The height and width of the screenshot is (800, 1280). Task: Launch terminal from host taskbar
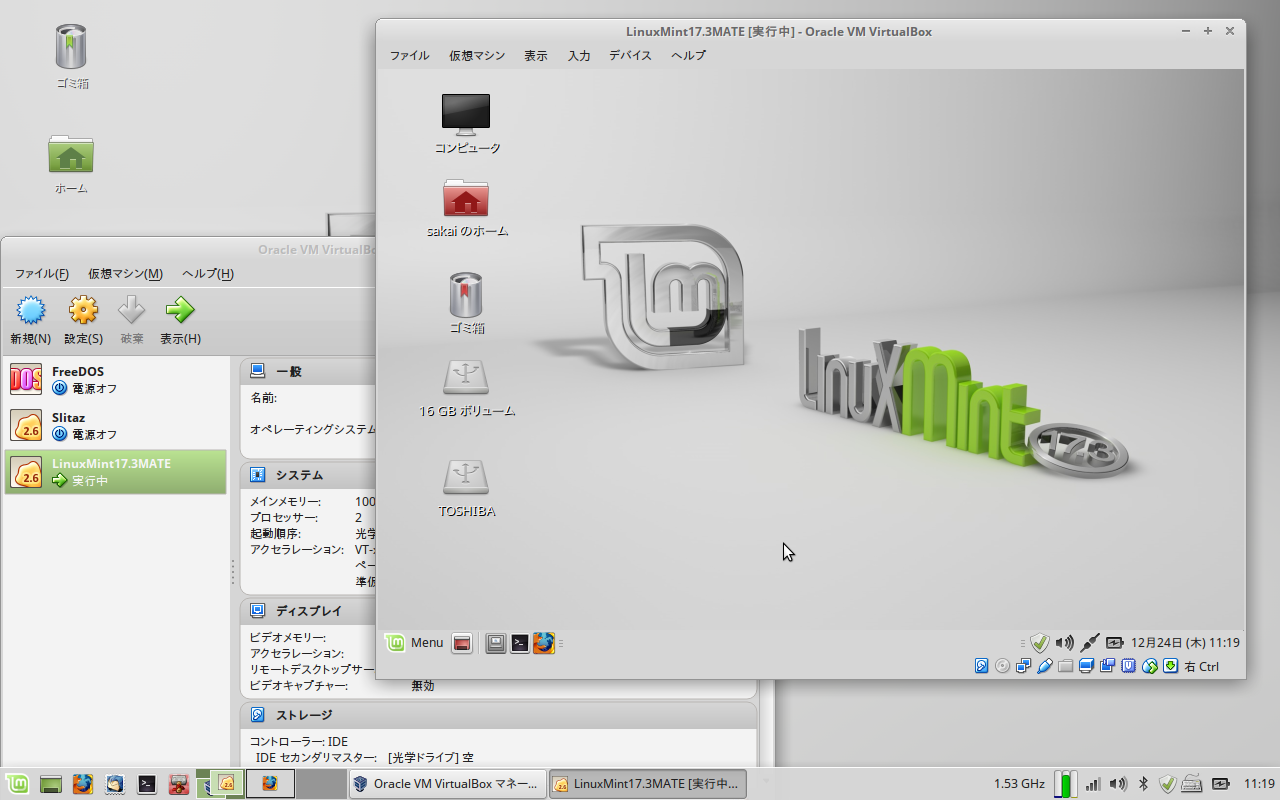click(x=147, y=784)
